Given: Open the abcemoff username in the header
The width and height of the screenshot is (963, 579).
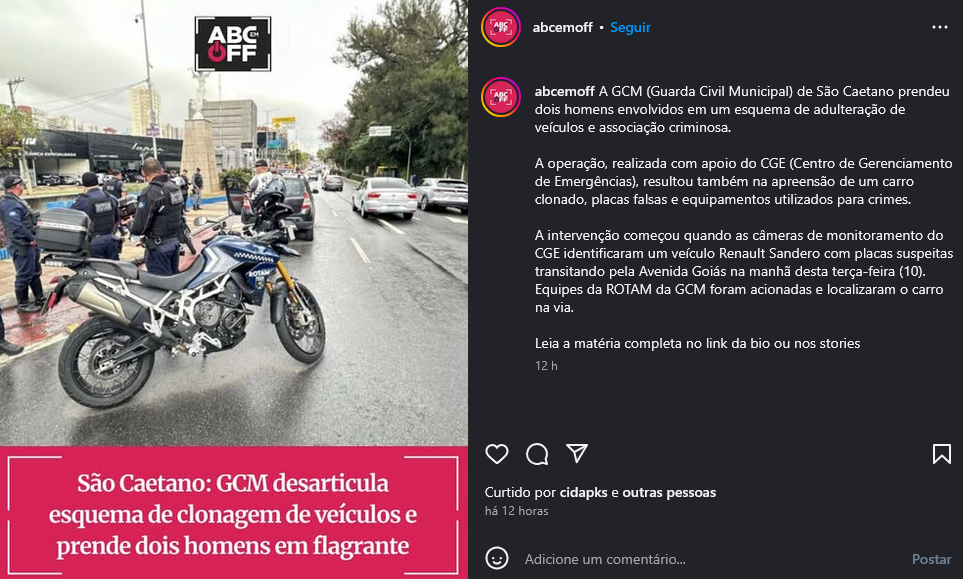Looking at the screenshot, I should 563,28.
